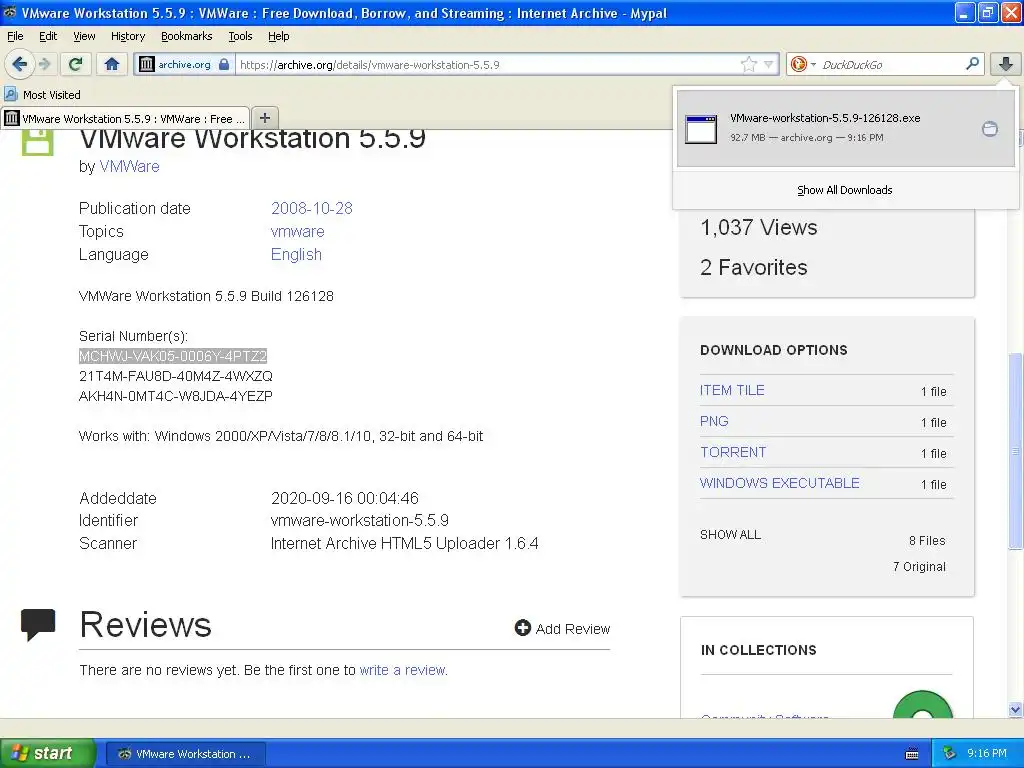Screen dimensions: 1024x768
Task: Open the Edit menu
Action: coord(48,36)
